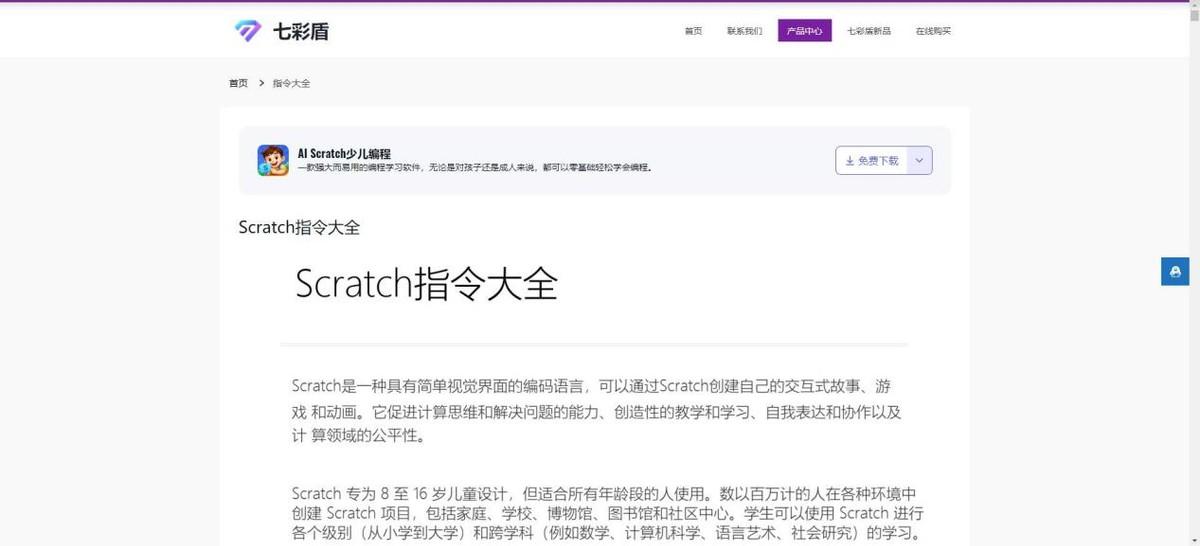Click the product description under AI Scratch少儿编程
The width and height of the screenshot is (1200, 546).
tap(475, 168)
